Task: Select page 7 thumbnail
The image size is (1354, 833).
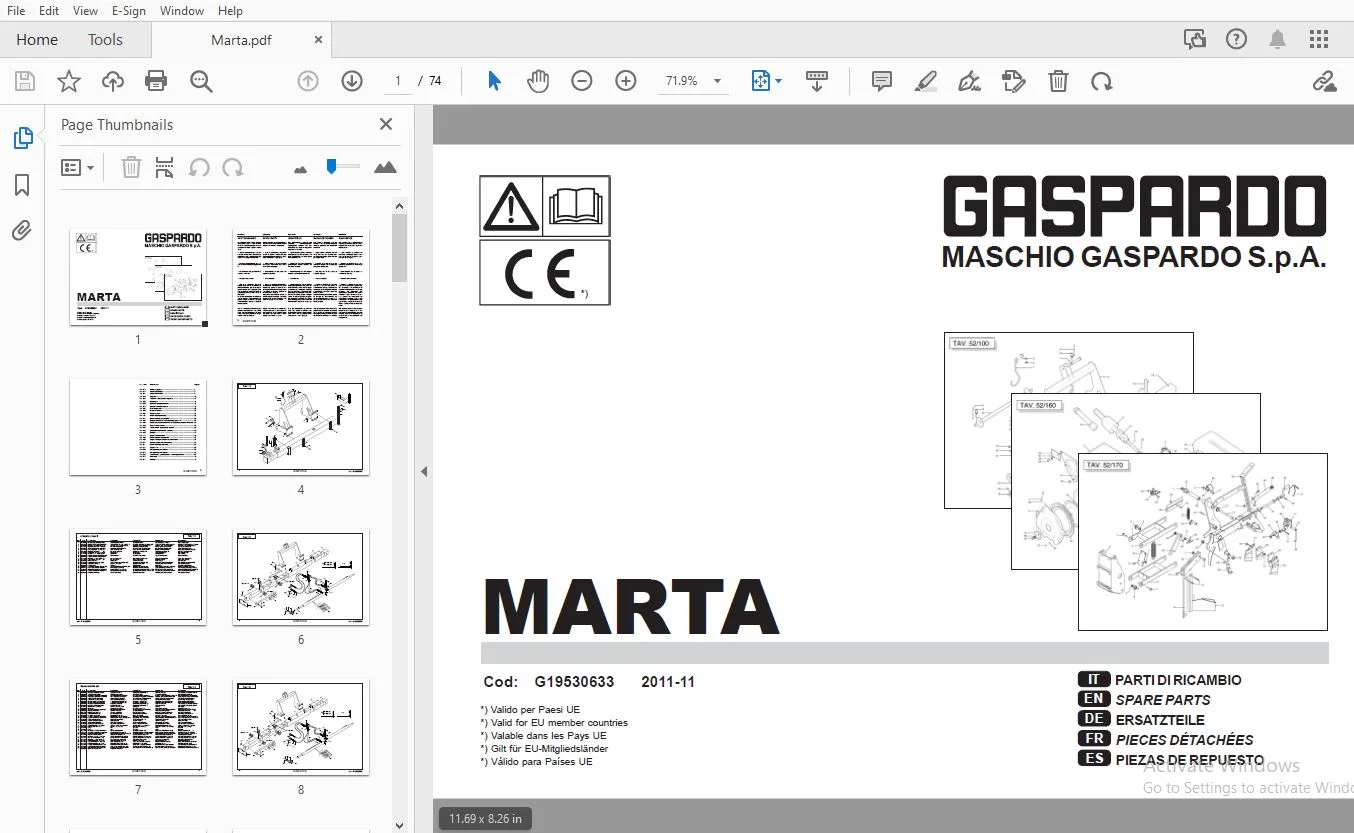Action: (x=138, y=727)
